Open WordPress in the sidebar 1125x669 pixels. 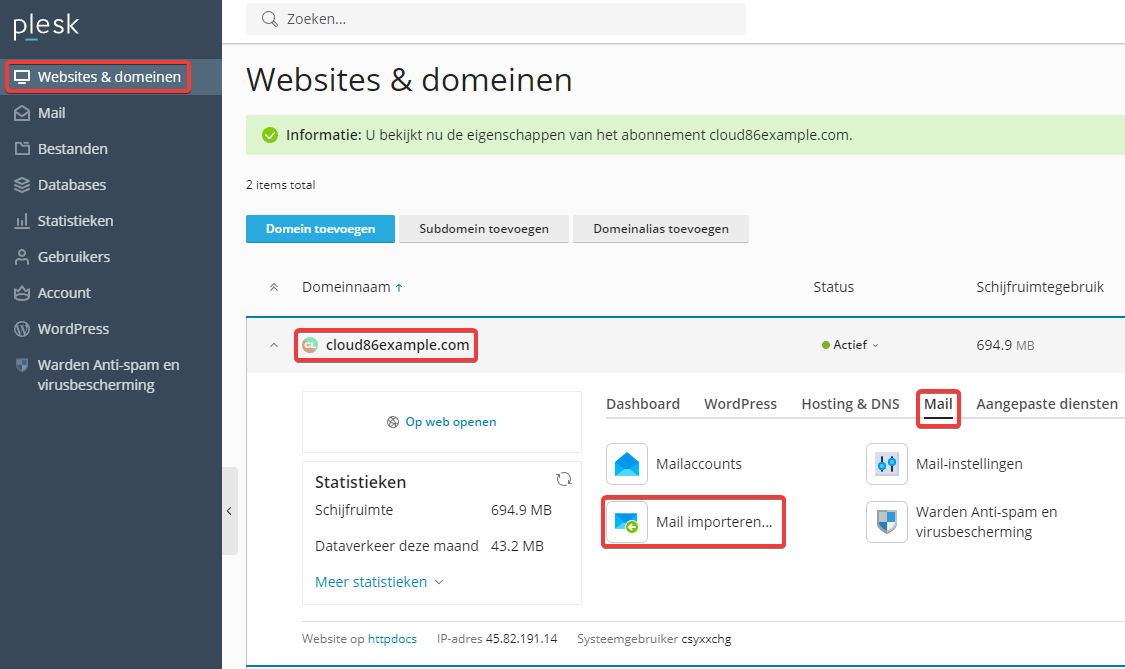[73, 329]
